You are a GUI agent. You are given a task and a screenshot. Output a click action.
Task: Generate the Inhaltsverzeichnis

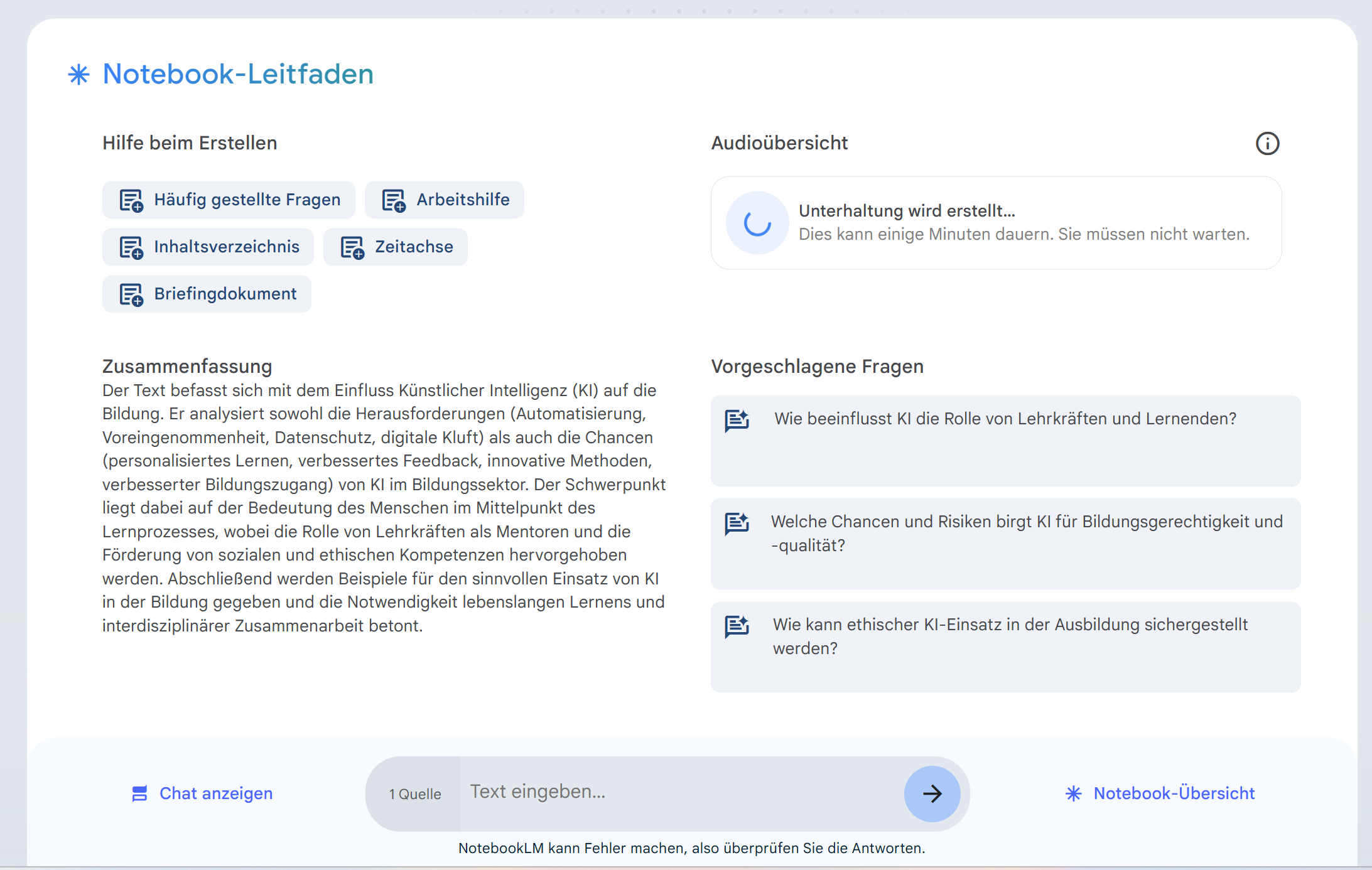click(208, 247)
